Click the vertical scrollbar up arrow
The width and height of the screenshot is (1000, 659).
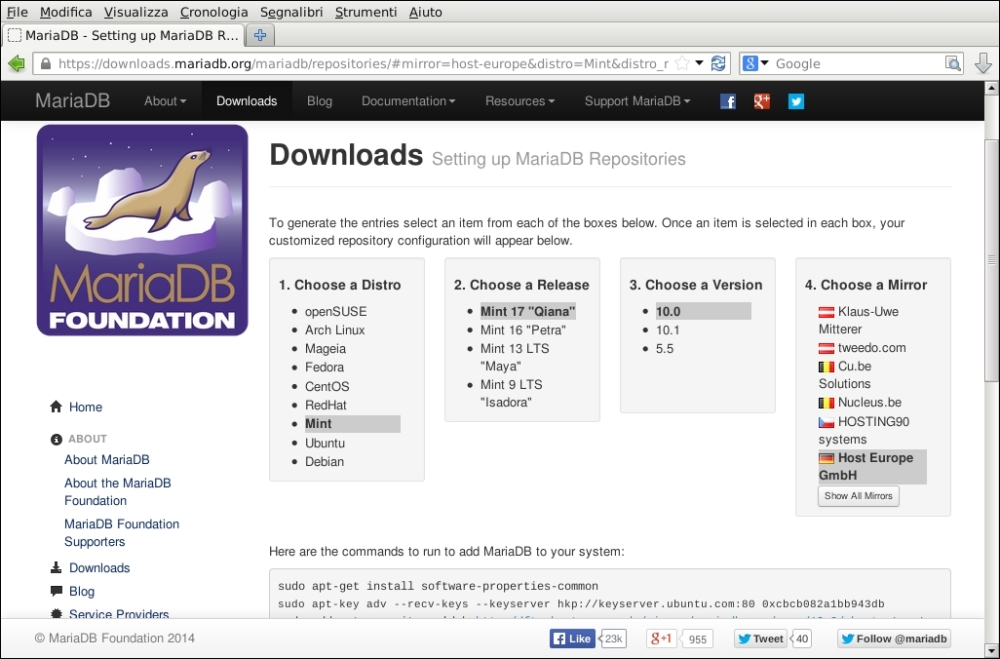coord(992,88)
